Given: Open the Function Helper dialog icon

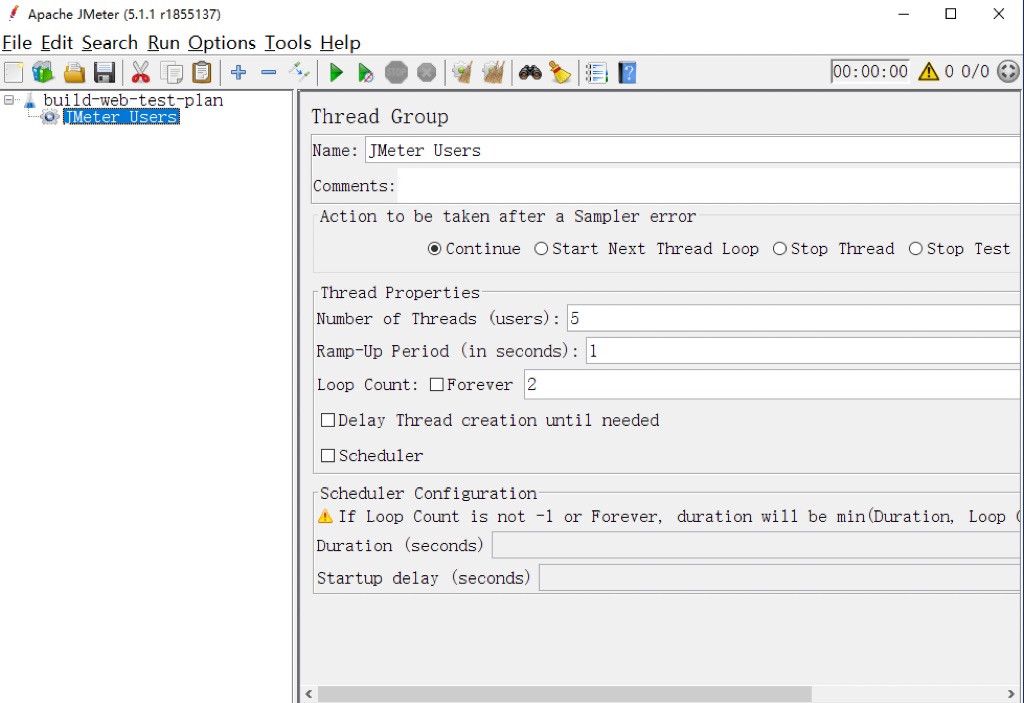Looking at the screenshot, I should (596, 72).
